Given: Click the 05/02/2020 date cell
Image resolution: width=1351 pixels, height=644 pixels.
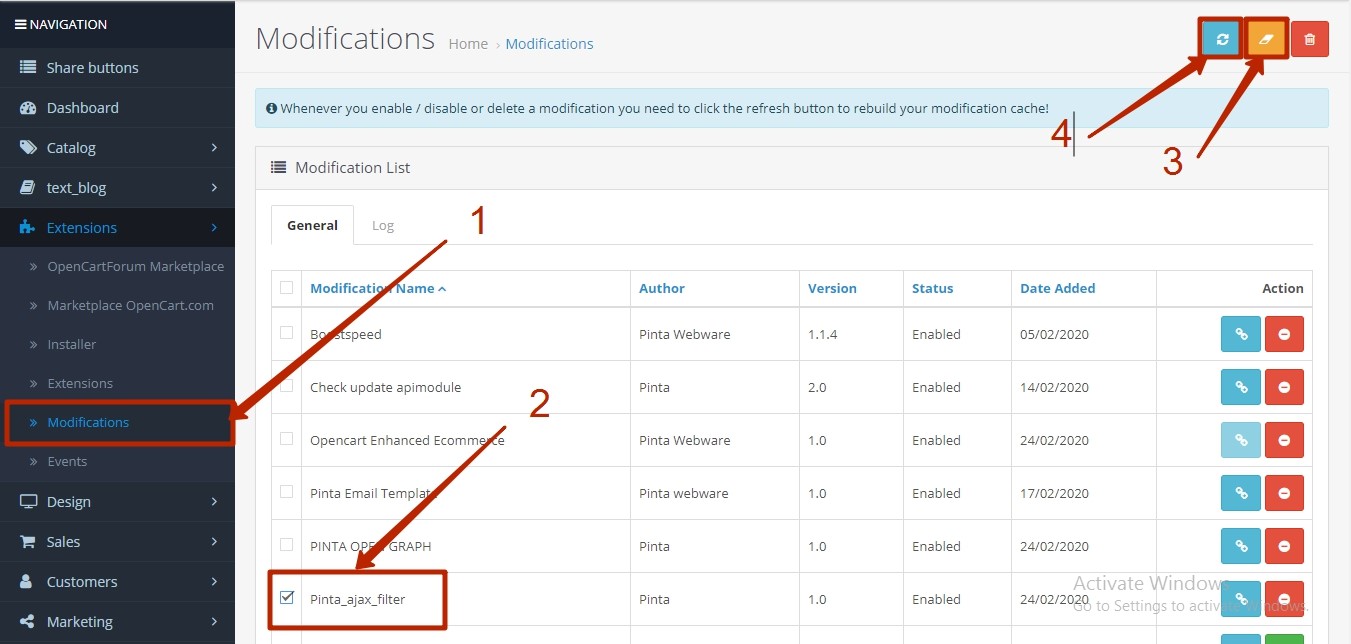Looking at the screenshot, I should (x=1084, y=334).
